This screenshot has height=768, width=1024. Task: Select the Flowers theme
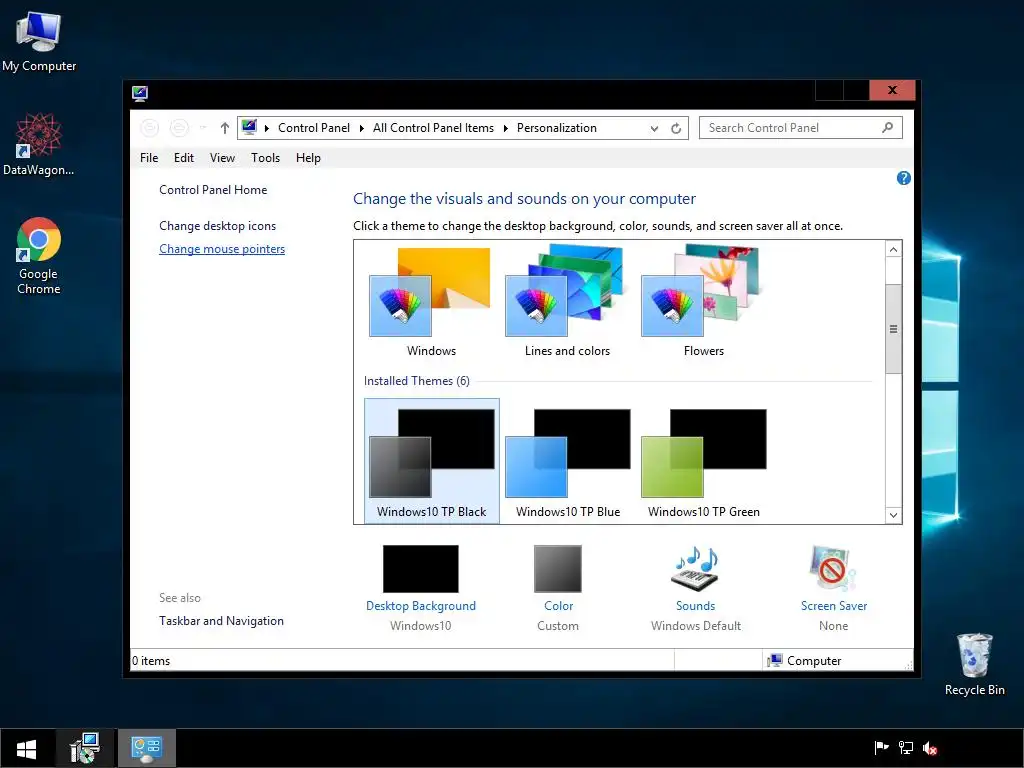point(703,302)
